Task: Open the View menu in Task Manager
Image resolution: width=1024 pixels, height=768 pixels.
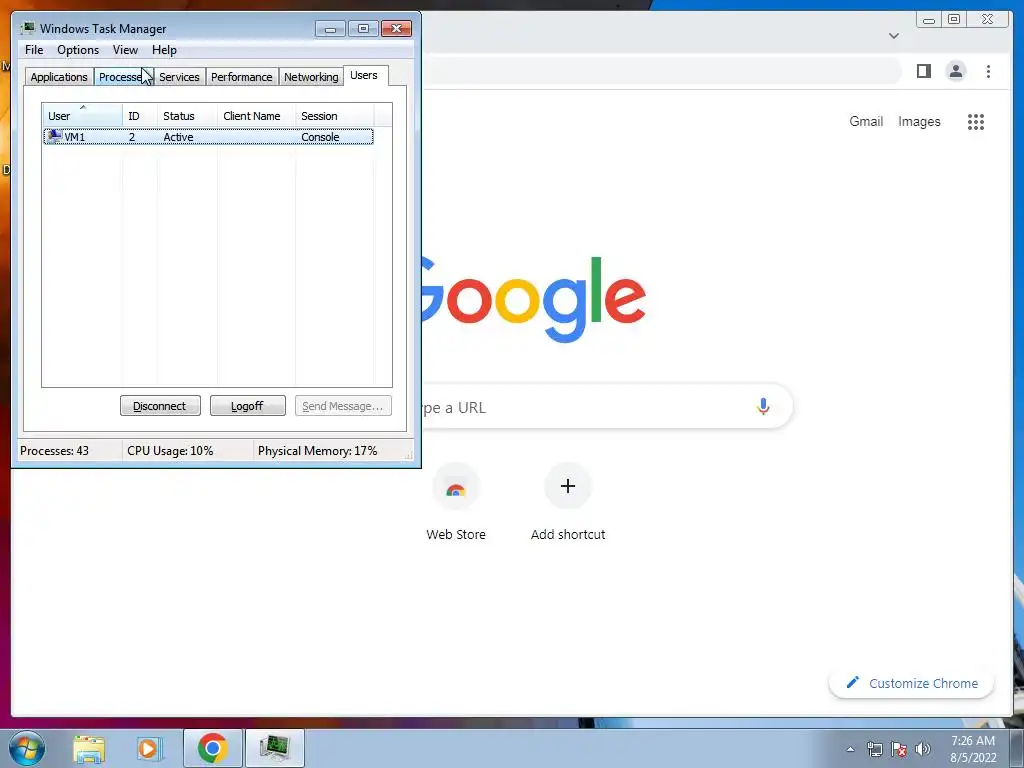Action: point(125,50)
